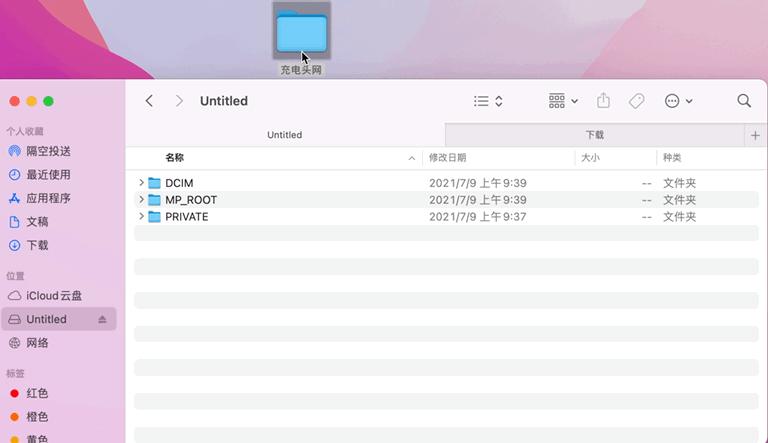This screenshot has width=768, height=443.
Task: Click the clock icon beside 最近使用
Action: 15,174
